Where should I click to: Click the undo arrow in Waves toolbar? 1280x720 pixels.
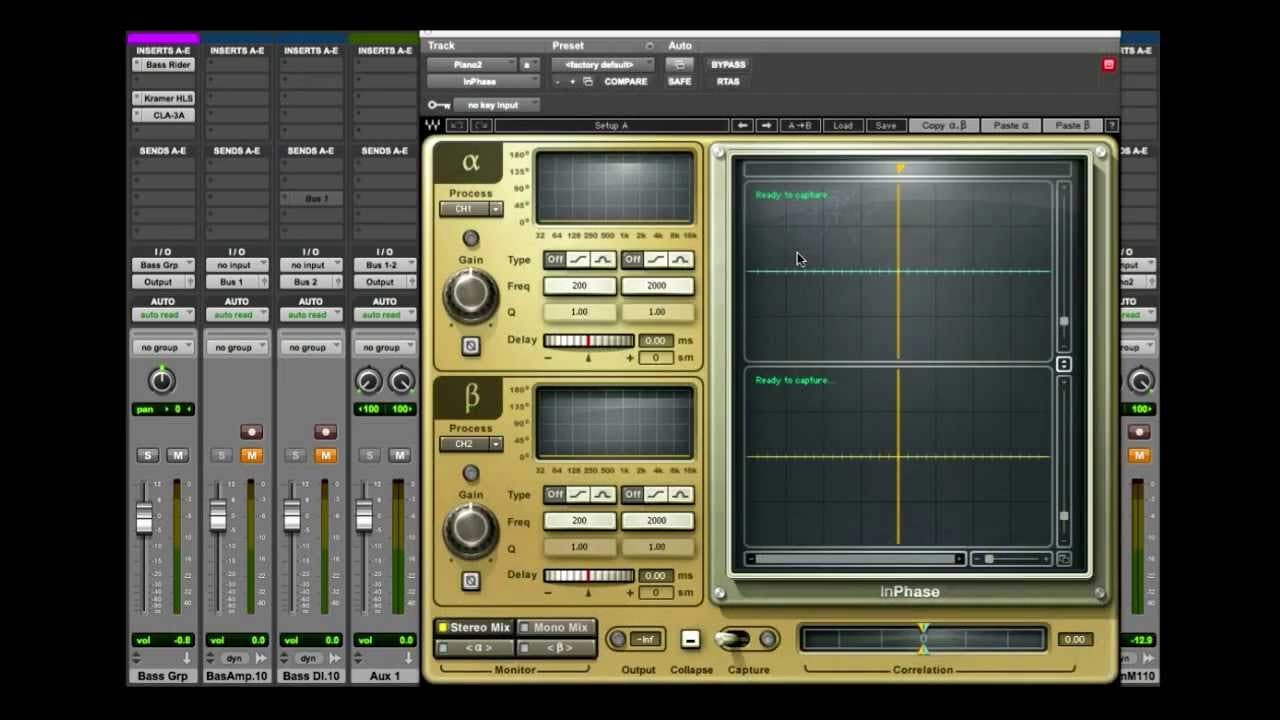456,125
